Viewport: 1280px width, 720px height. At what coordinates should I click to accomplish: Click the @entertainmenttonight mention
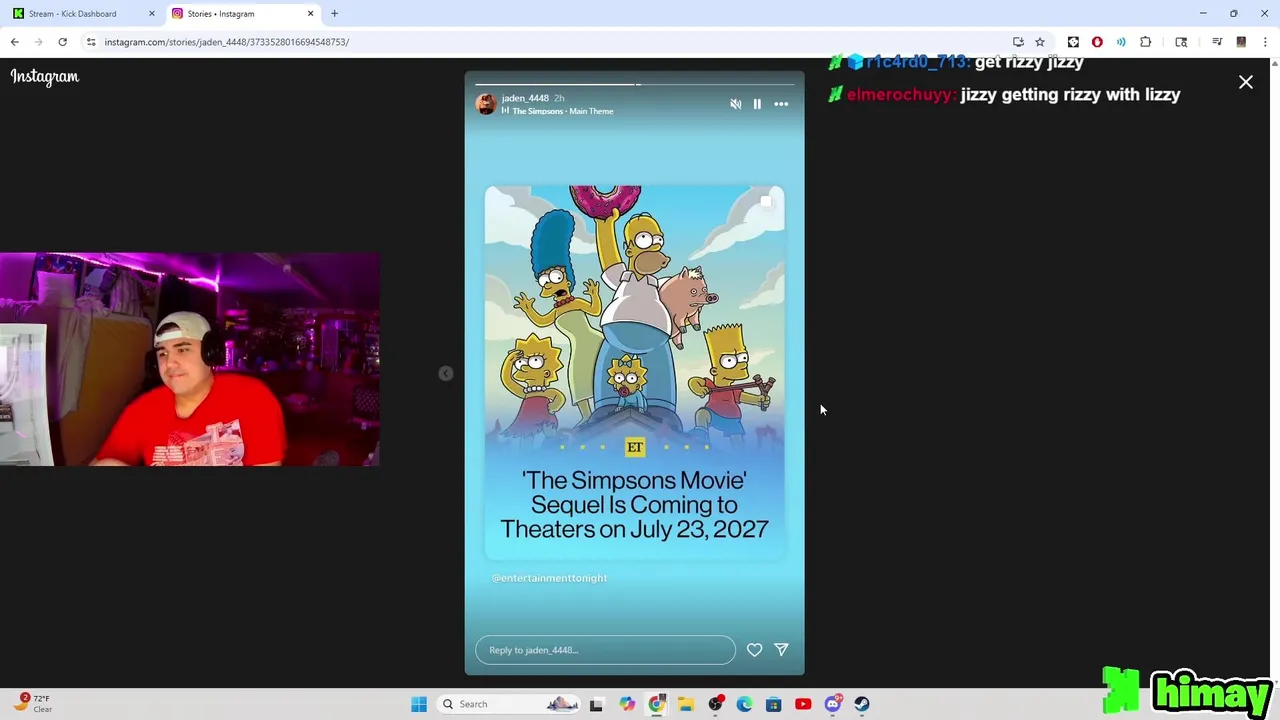point(549,578)
